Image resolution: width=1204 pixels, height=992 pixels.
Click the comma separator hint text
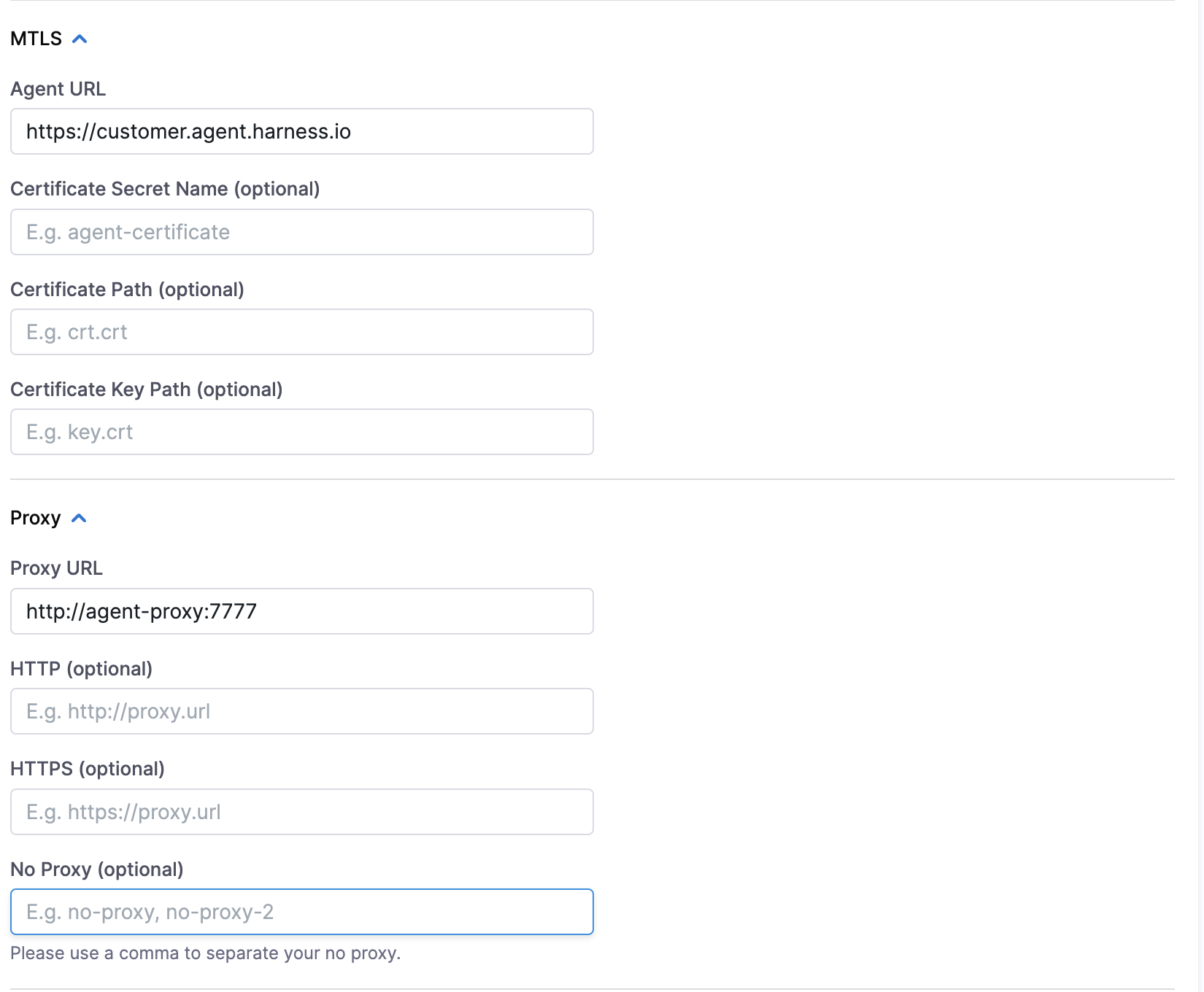(205, 953)
